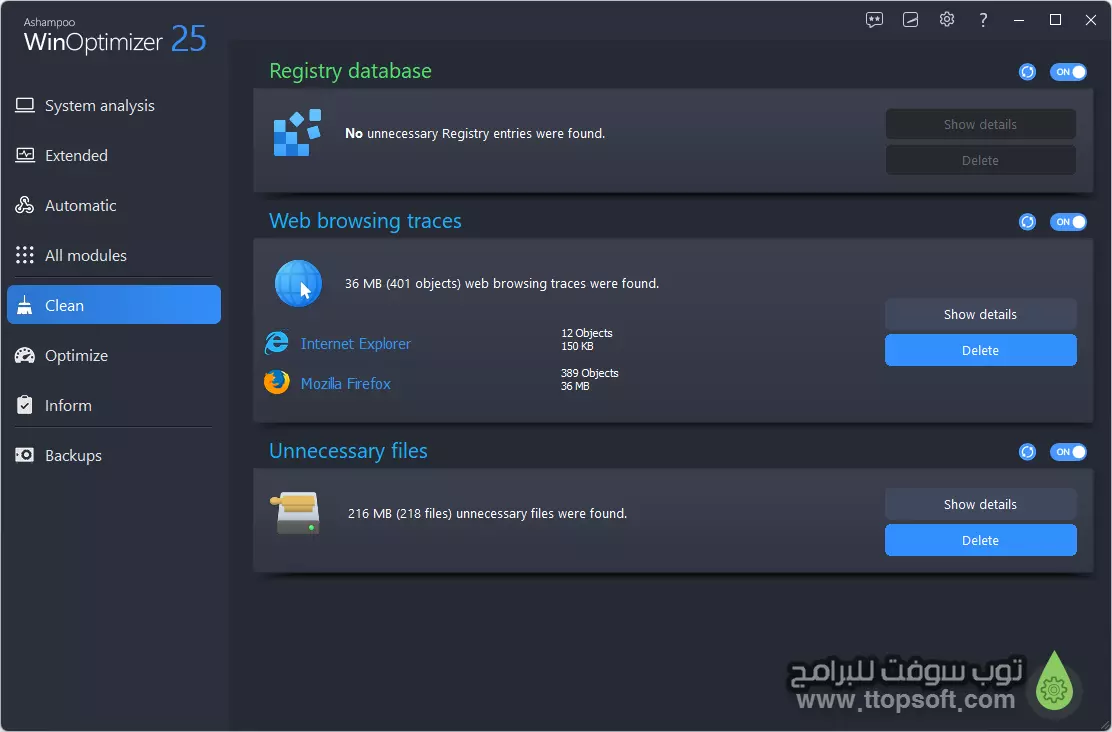This screenshot has height=732, width=1112.
Task: Click the web browsing globe icon
Action: pos(298,283)
